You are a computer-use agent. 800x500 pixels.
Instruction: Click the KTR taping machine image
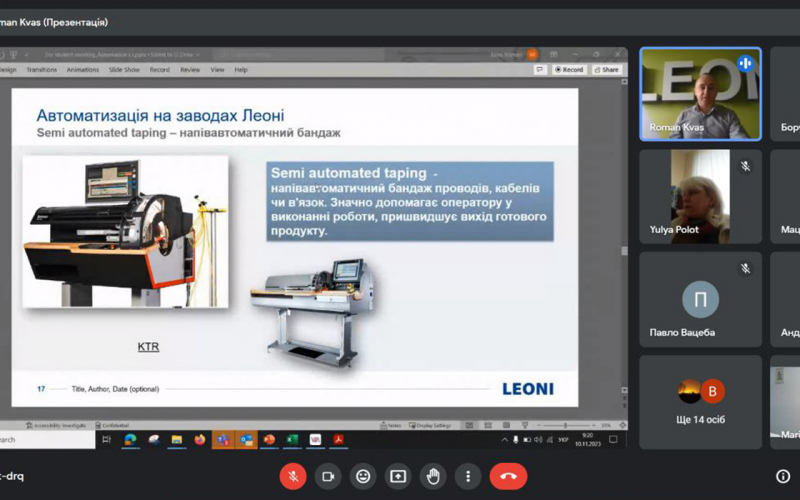126,232
